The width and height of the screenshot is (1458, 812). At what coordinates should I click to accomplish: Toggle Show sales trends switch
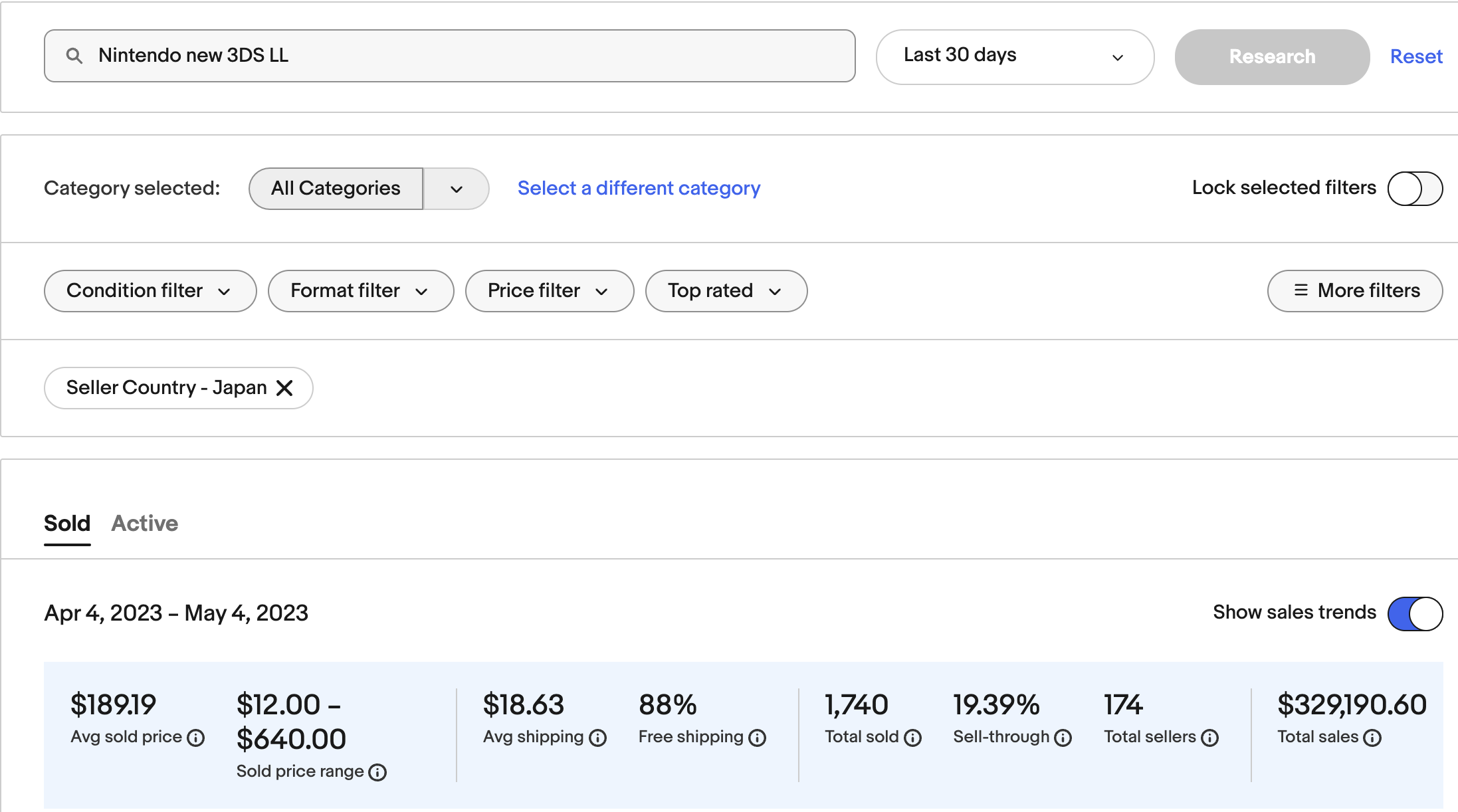[1415, 613]
